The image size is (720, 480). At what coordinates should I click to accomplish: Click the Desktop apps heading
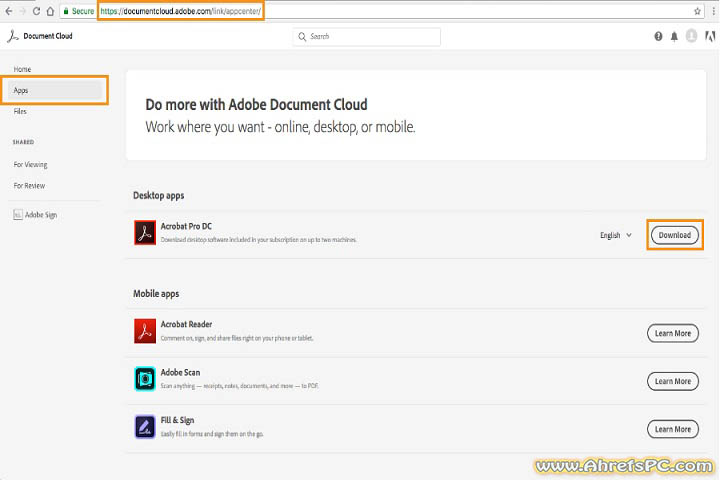pos(158,196)
